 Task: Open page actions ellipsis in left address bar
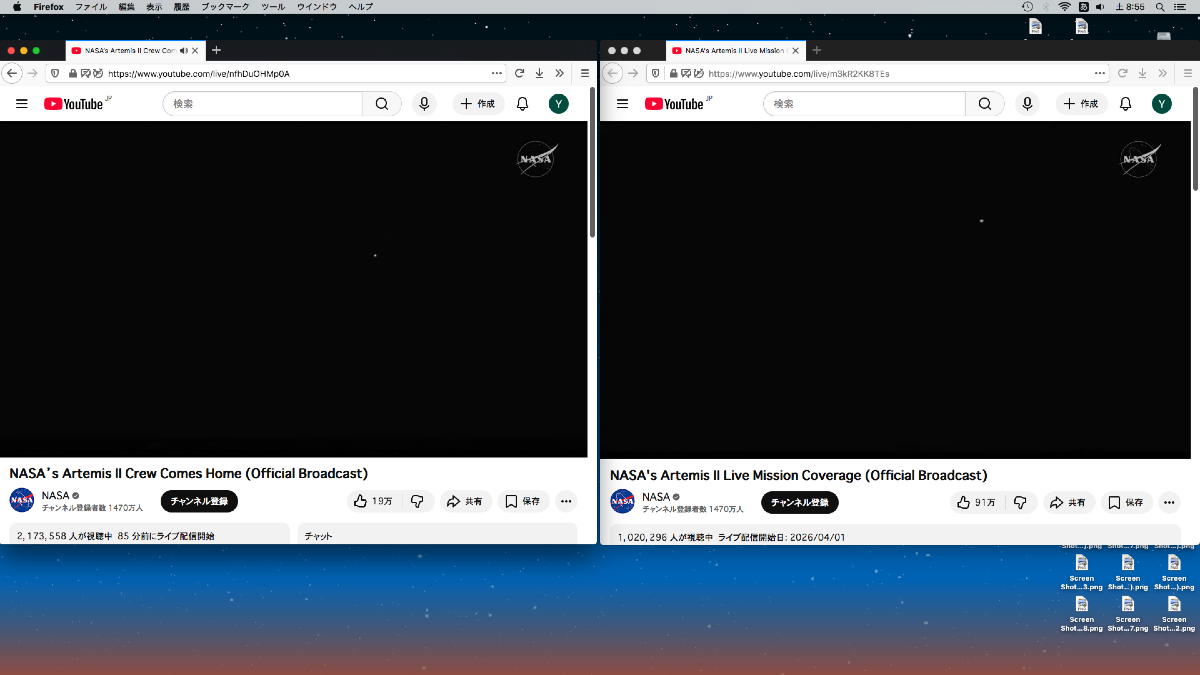(x=497, y=73)
